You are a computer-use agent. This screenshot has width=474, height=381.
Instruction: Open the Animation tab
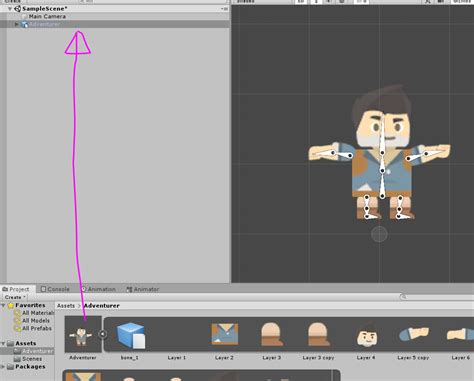(98, 289)
